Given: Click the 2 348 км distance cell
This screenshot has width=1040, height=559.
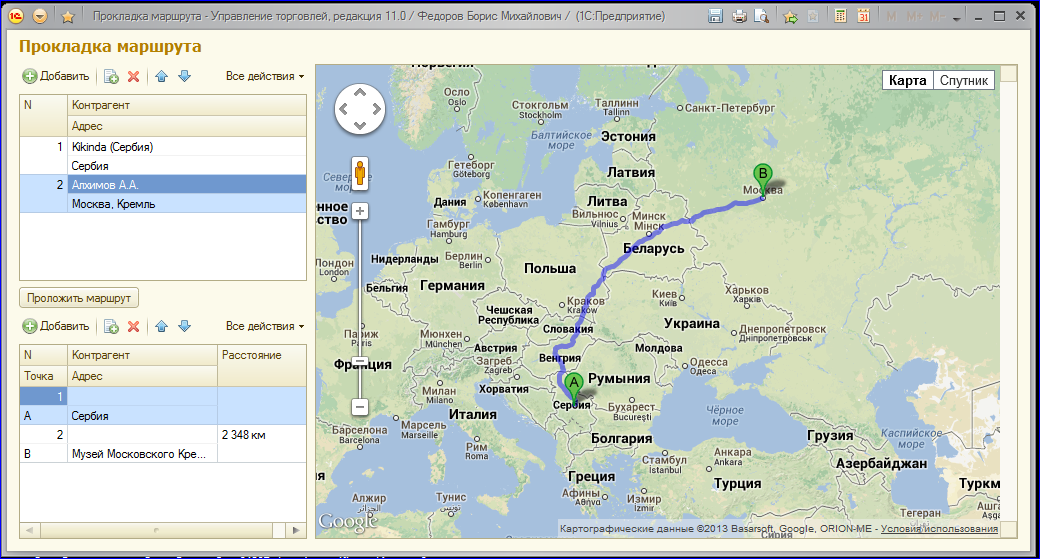Looking at the screenshot, I should (262, 435).
